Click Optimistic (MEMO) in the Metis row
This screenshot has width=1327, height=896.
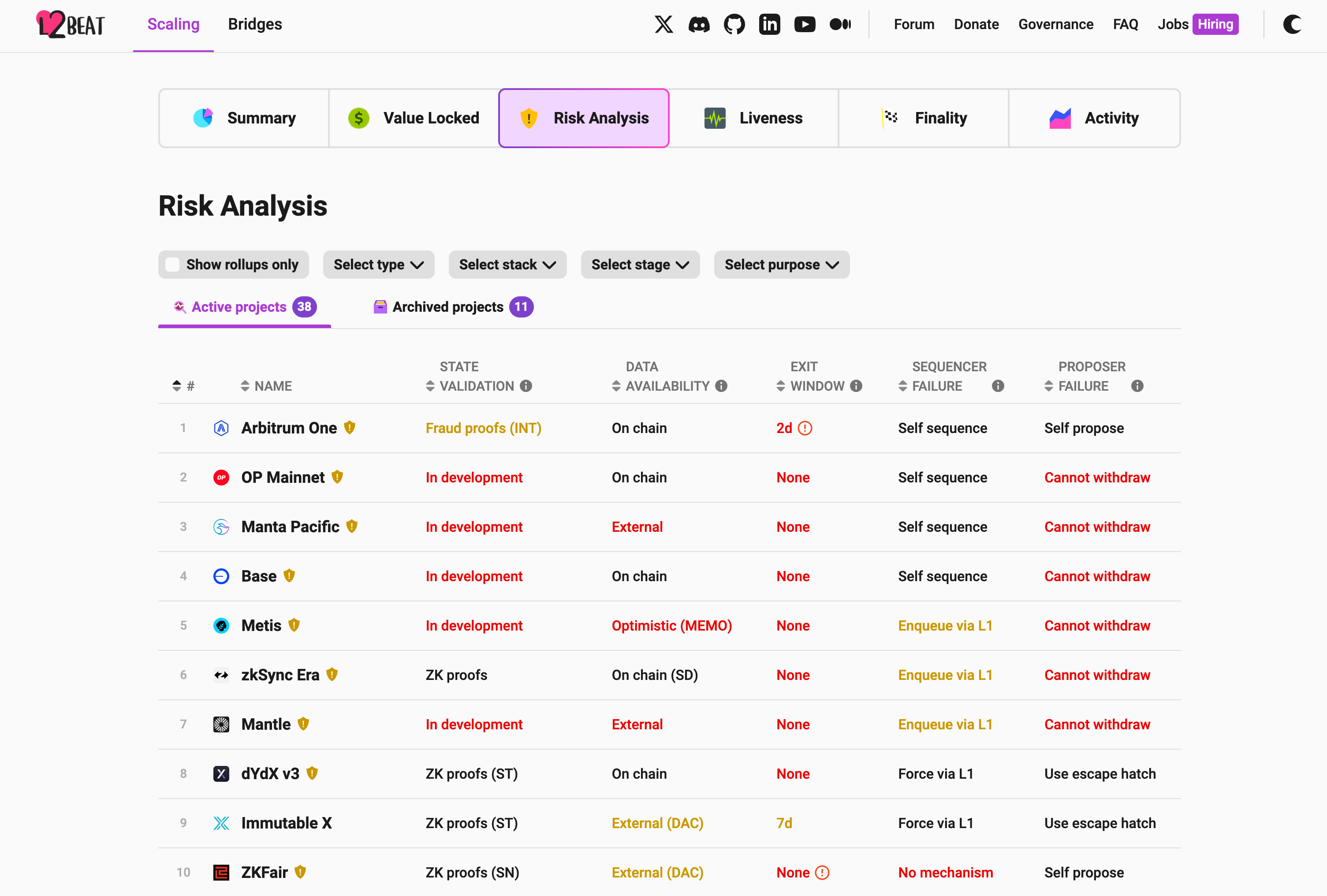pos(671,626)
